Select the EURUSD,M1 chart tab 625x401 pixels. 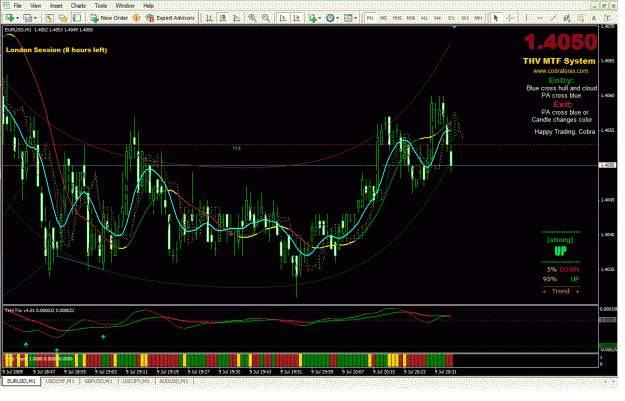pos(22,381)
